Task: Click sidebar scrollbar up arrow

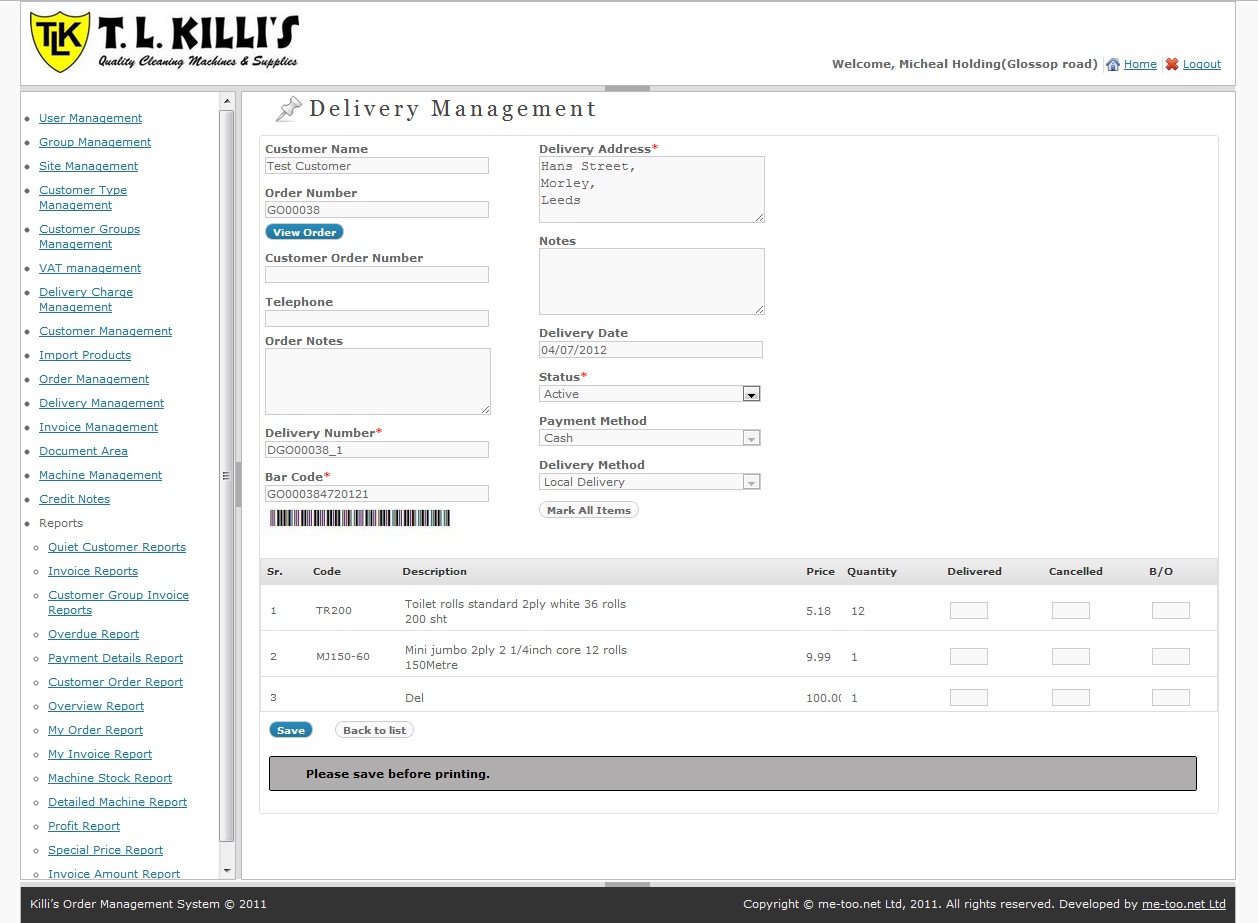Action: tap(227, 101)
